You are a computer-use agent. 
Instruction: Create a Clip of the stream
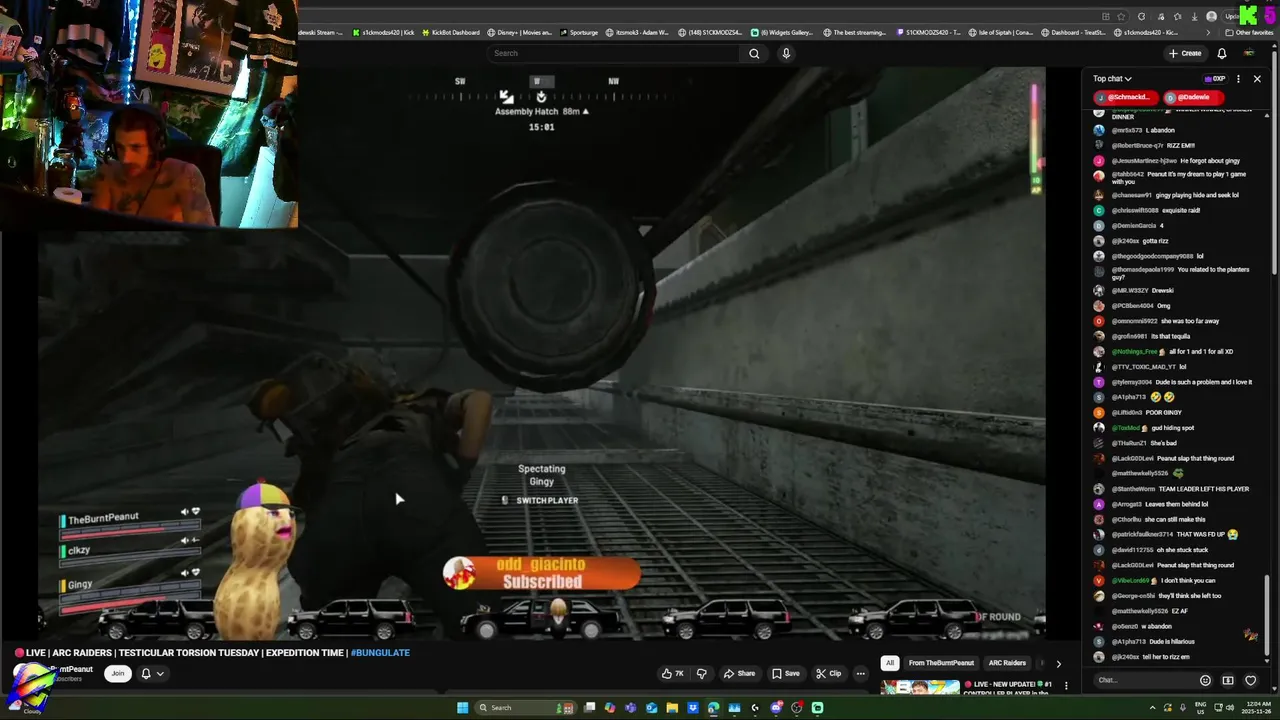pos(829,673)
